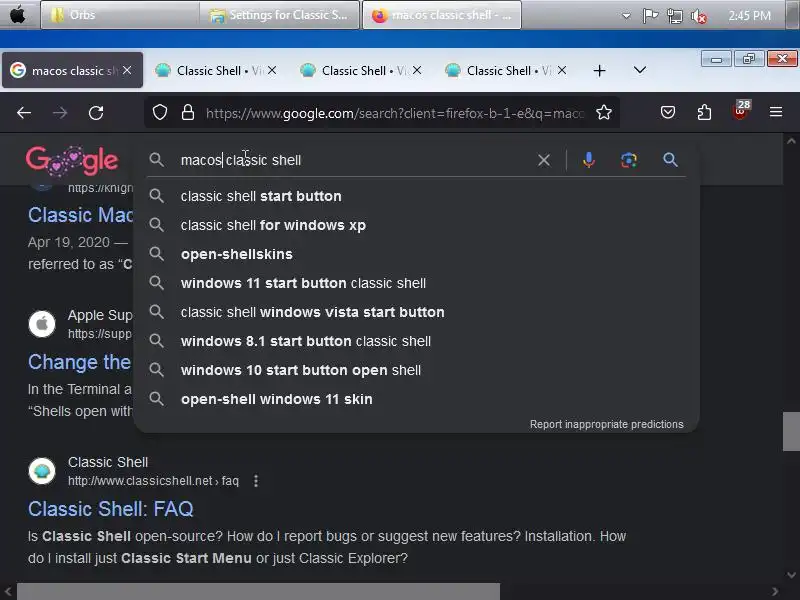Close the third browser tab
800x600 pixels.
click(x=417, y=70)
